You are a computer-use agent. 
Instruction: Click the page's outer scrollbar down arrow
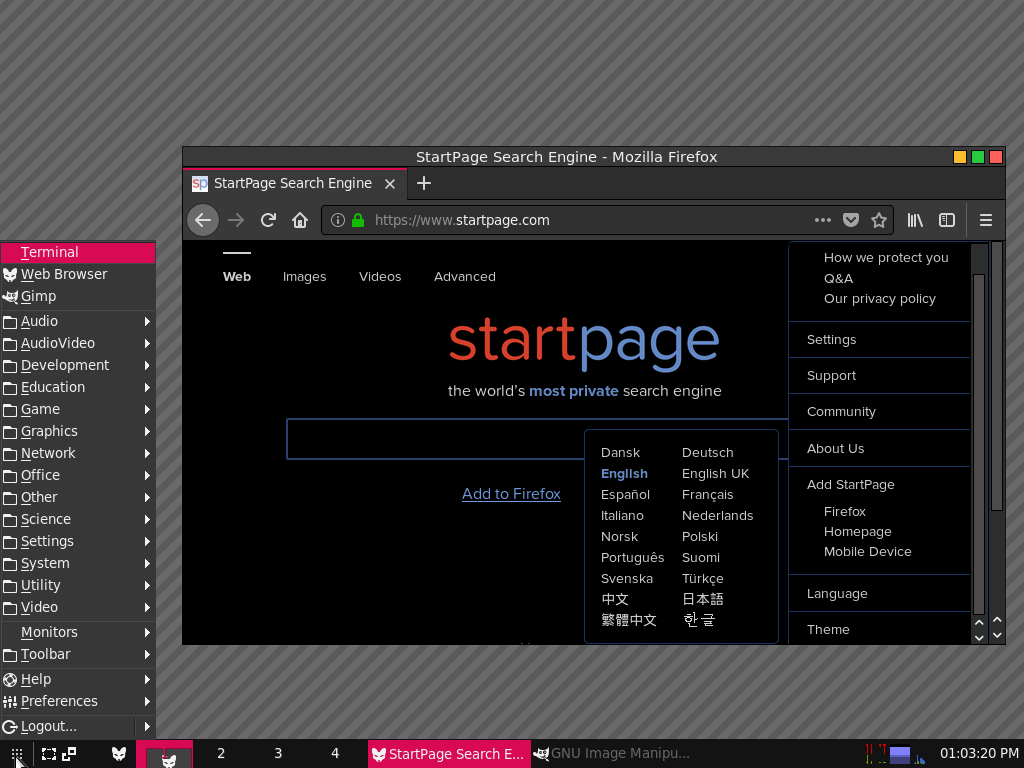click(997, 635)
